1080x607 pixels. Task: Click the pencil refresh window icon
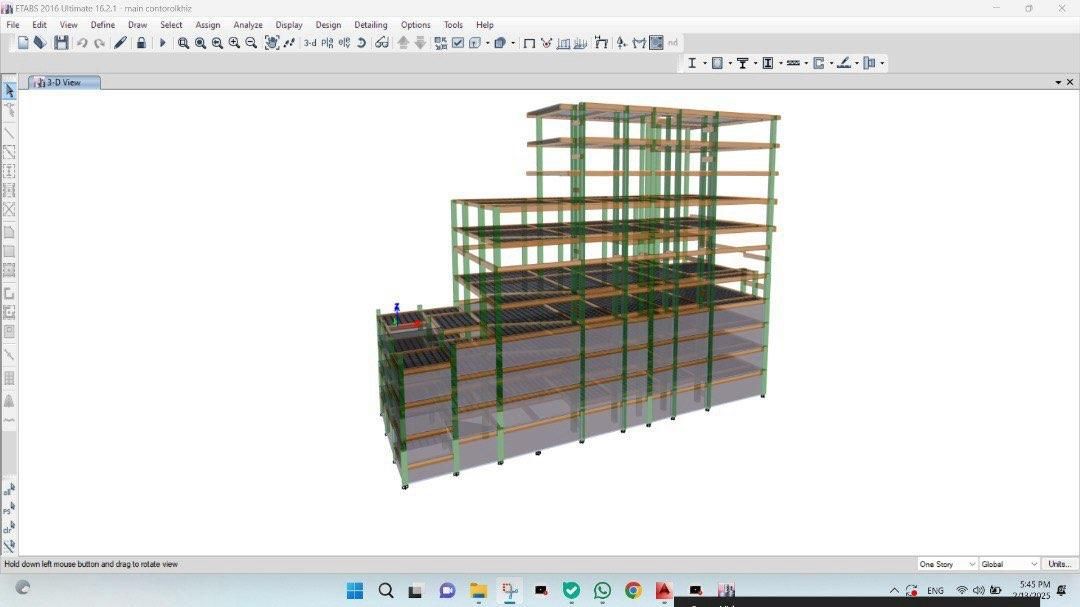click(x=120, y=43)
